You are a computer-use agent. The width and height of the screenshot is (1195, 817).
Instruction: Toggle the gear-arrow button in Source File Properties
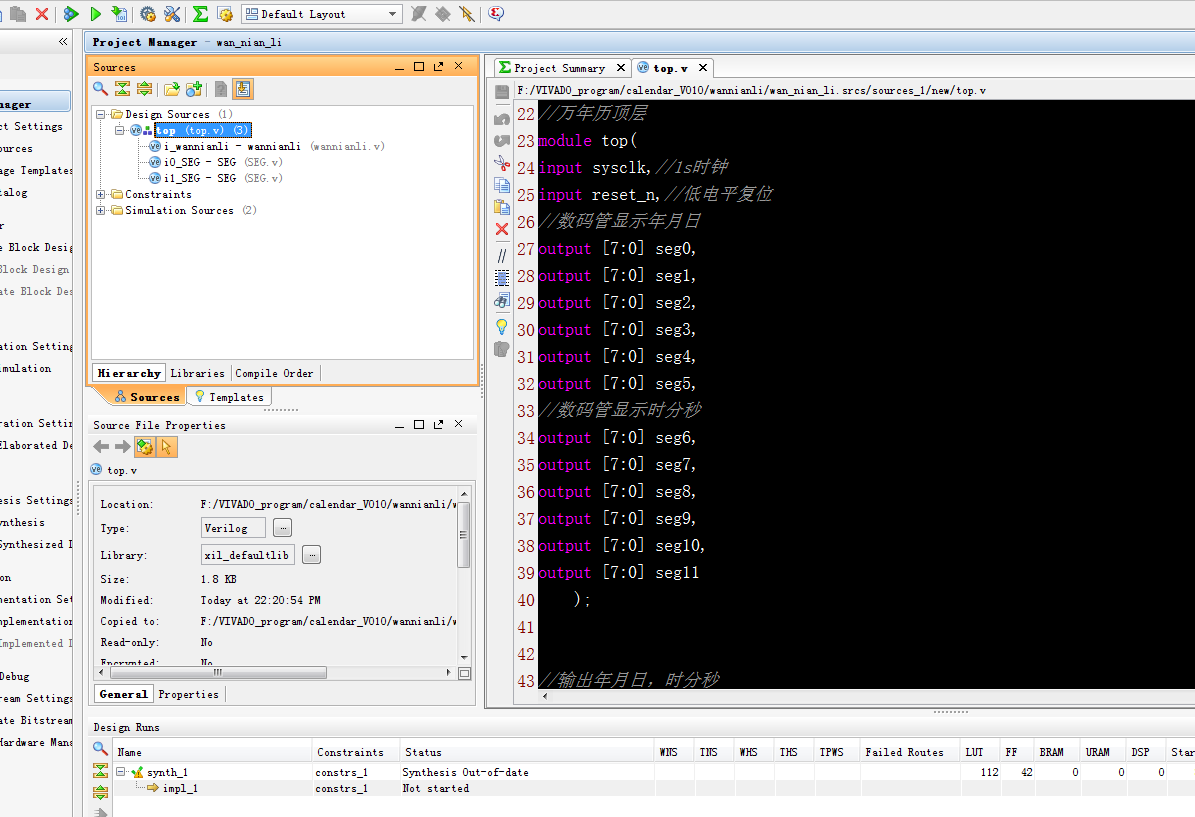point(145,447)
